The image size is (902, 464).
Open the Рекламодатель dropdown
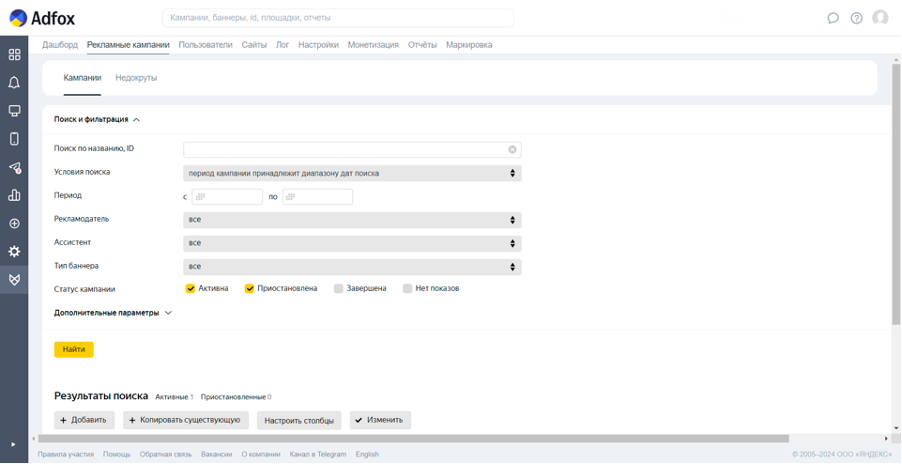(x=352, y=220)
